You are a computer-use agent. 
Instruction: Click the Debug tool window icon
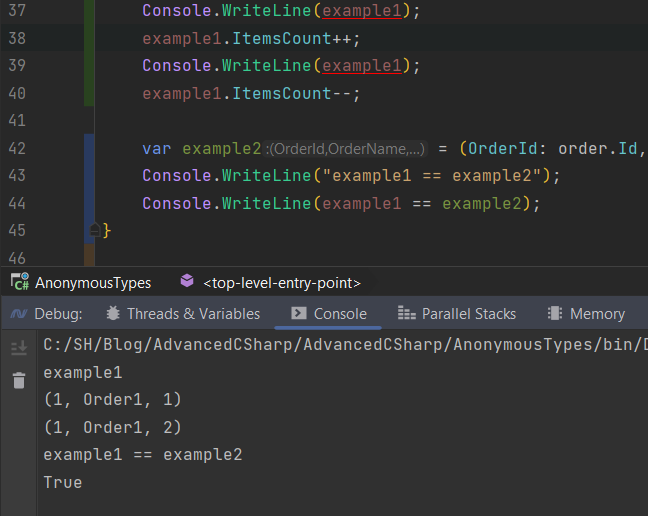pyautogui.click(x=19, y=314)
